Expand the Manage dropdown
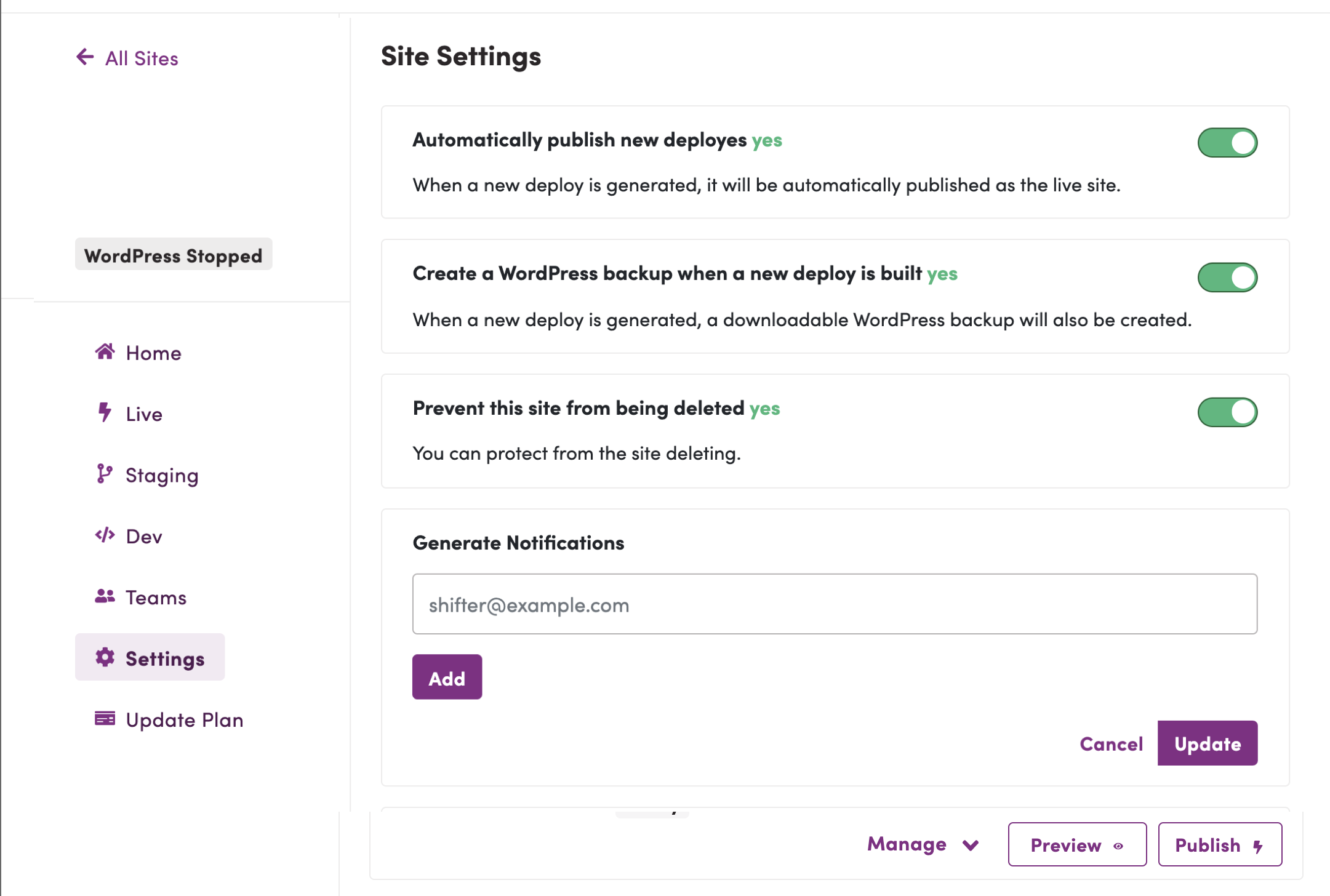 pos(923,844)
